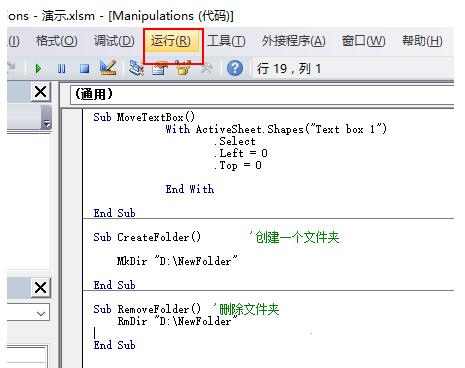Screen dimensions: 465x368
Task: Open the Properties Window toolbar icon
Action: pyautogui.click(x=160, y=69)
